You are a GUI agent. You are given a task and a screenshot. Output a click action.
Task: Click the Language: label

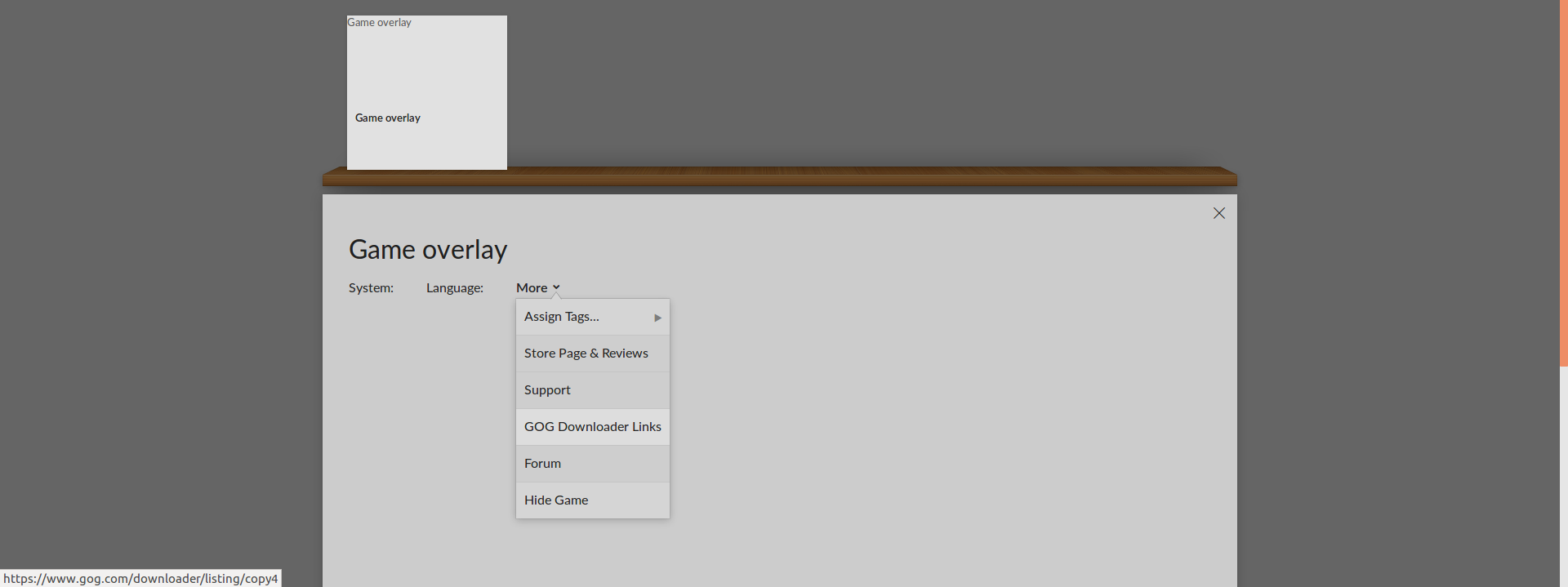(455, 288)
